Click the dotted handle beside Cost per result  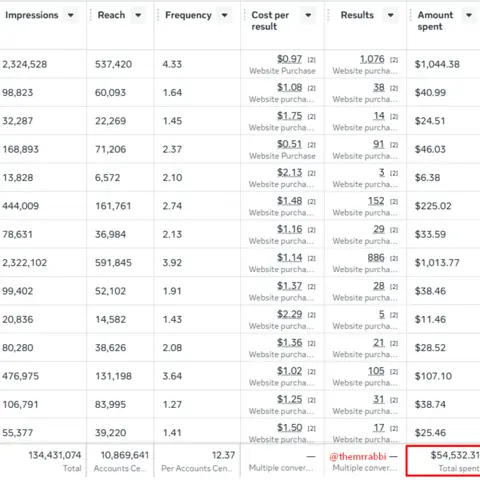click(245, 15)
